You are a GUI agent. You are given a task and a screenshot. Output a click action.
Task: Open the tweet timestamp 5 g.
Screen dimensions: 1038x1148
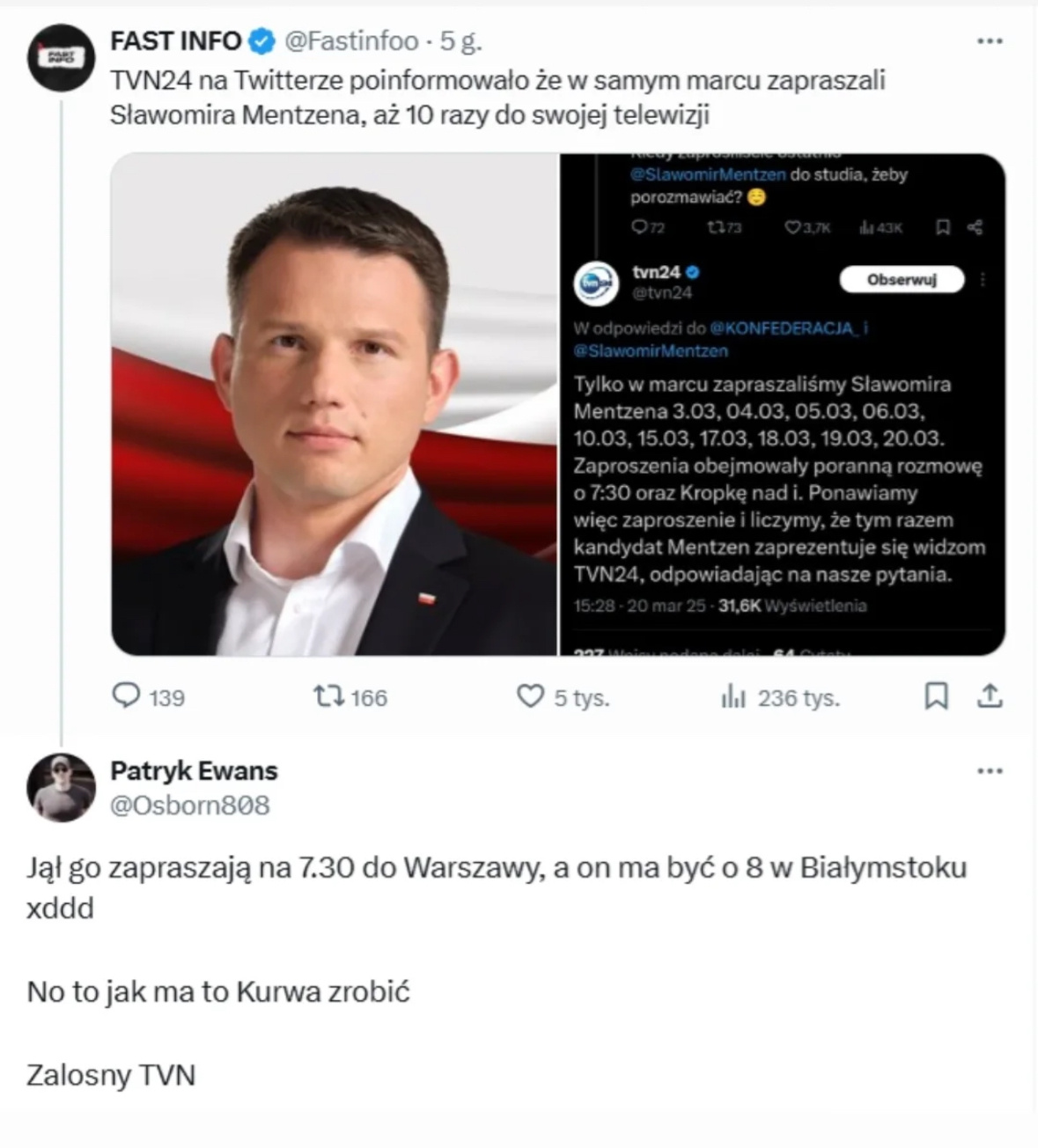click(x=461, y=40)
